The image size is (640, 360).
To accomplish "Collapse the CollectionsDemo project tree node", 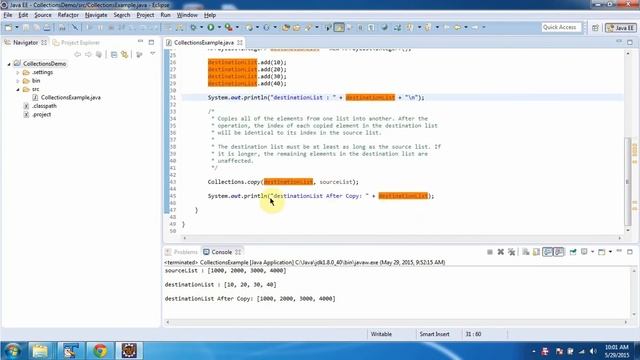I will coord(9,64).
